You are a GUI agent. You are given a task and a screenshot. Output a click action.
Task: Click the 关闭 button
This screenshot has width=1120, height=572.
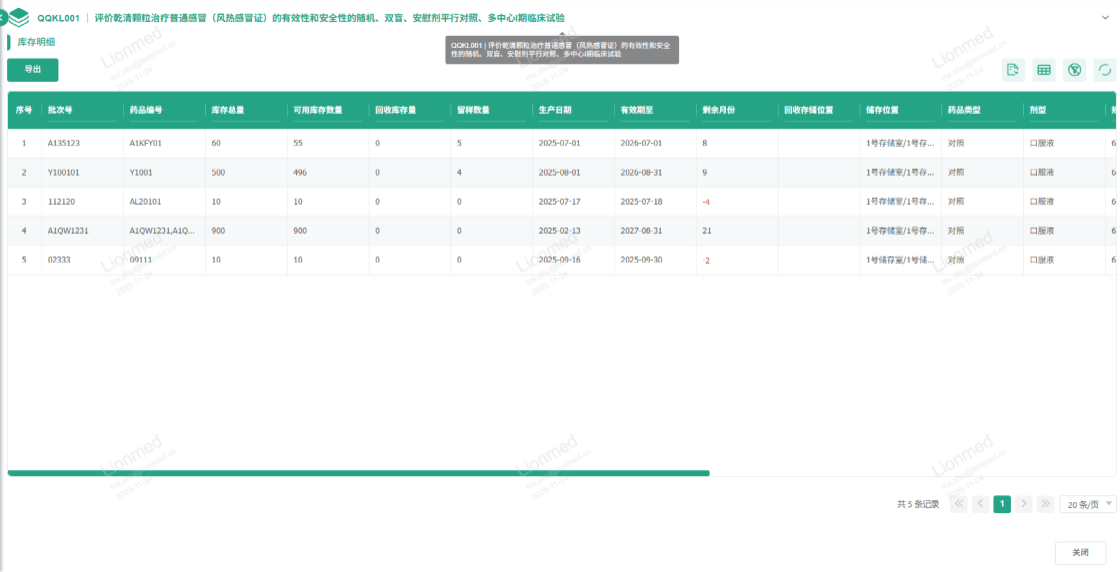point(1080,552)
